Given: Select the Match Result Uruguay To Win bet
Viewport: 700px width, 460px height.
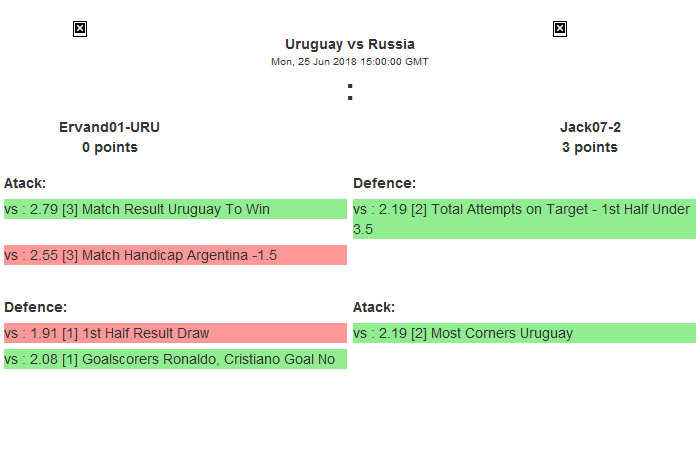Looking at the screenshot, I should click(x=175, y=209).
